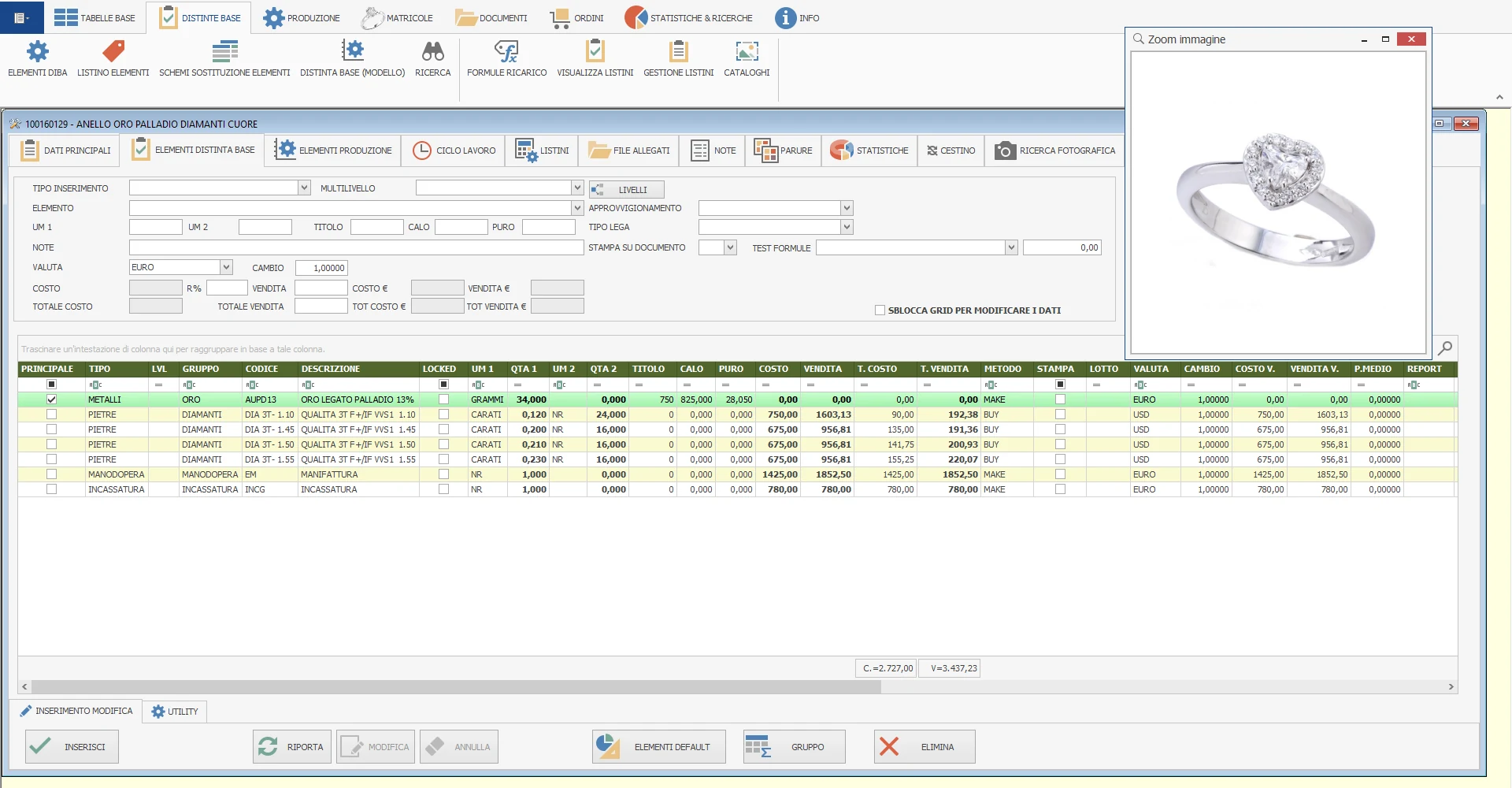Screen dimensions: 1512x788
Task: Open the File Allegati folder tab
Action: [x=628, y=151]
